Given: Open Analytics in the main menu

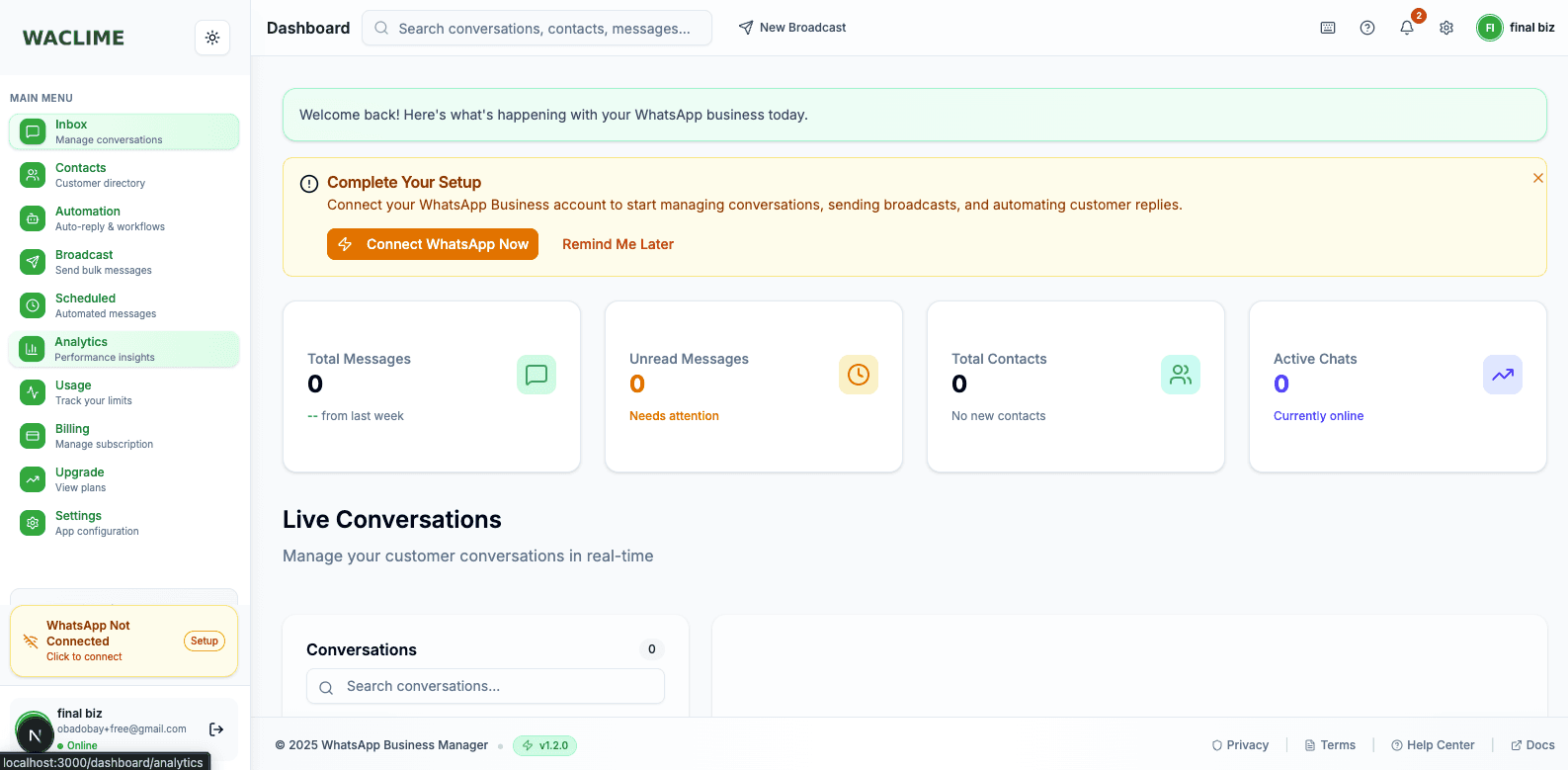Looking at the screenshot, I should pyautogui.click(x=124, y=349).
